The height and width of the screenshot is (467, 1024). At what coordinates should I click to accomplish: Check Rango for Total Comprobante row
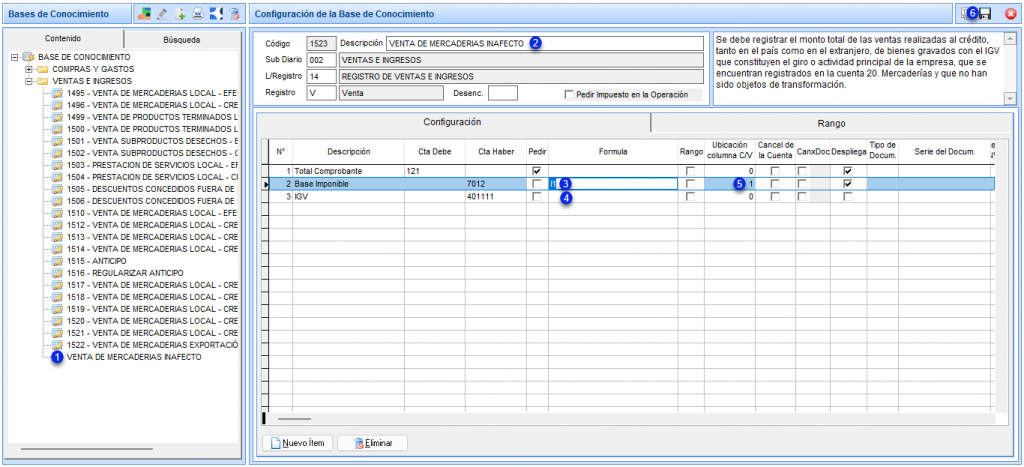[691, 170]
